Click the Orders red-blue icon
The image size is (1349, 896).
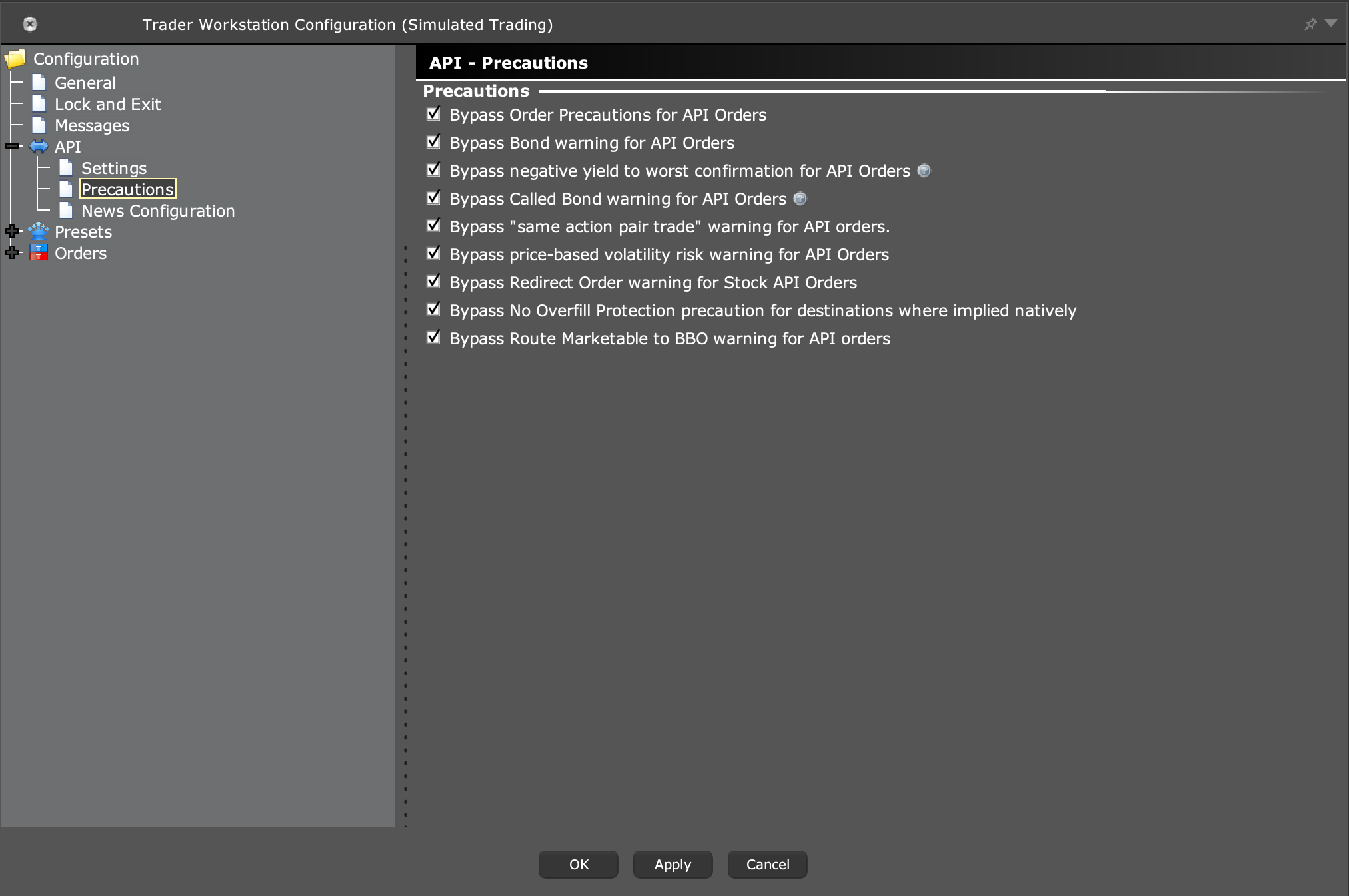39,253
